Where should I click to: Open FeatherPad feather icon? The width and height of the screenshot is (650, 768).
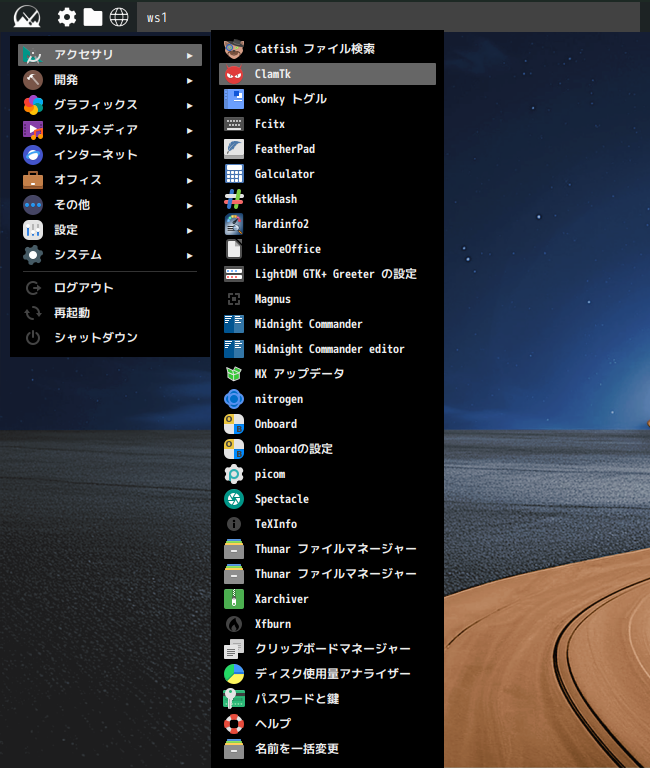pos(234,149)
